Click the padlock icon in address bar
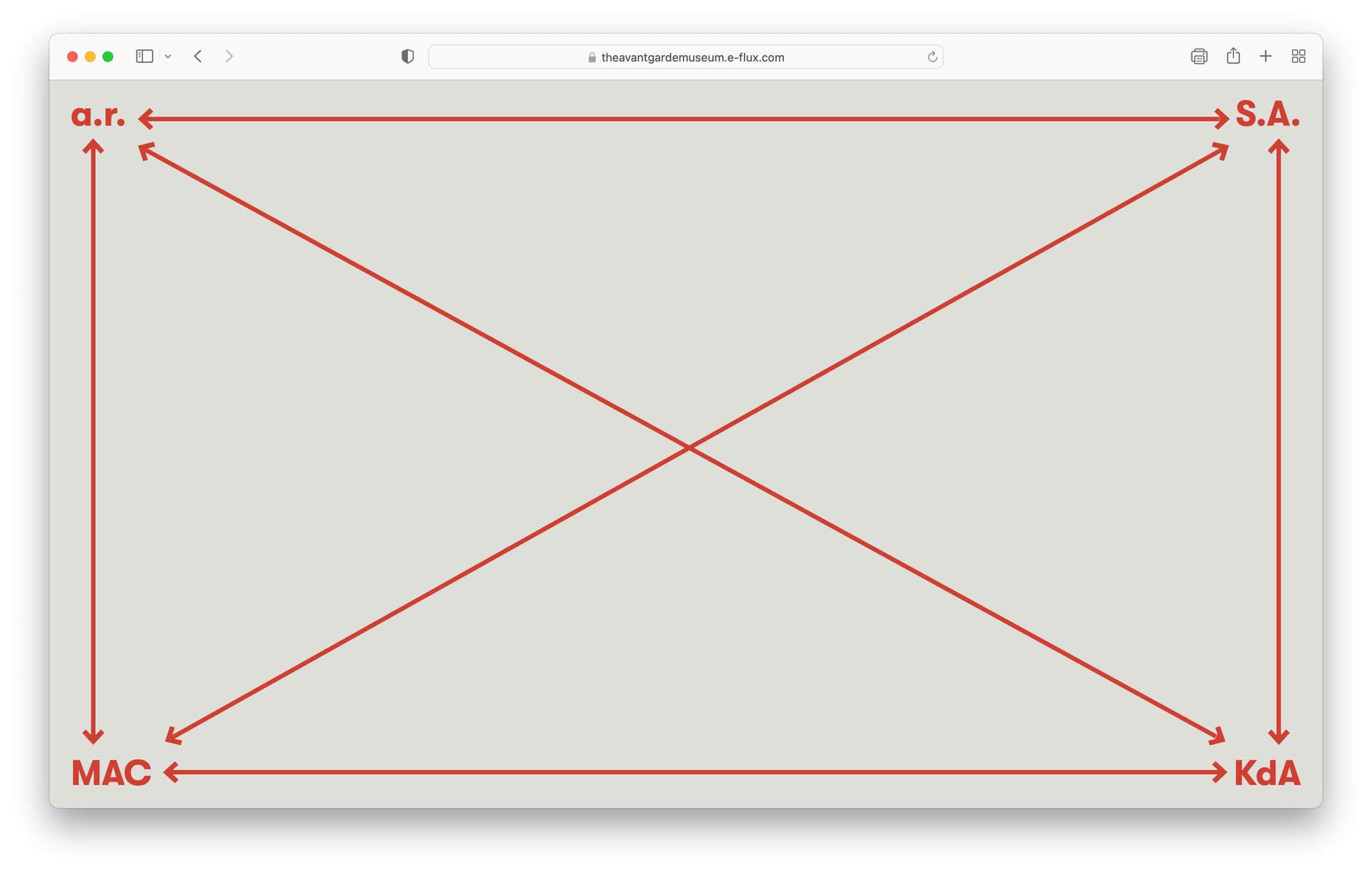This screenshot has height=873, width=1372. pyautogui.click(x=592, y=57)
